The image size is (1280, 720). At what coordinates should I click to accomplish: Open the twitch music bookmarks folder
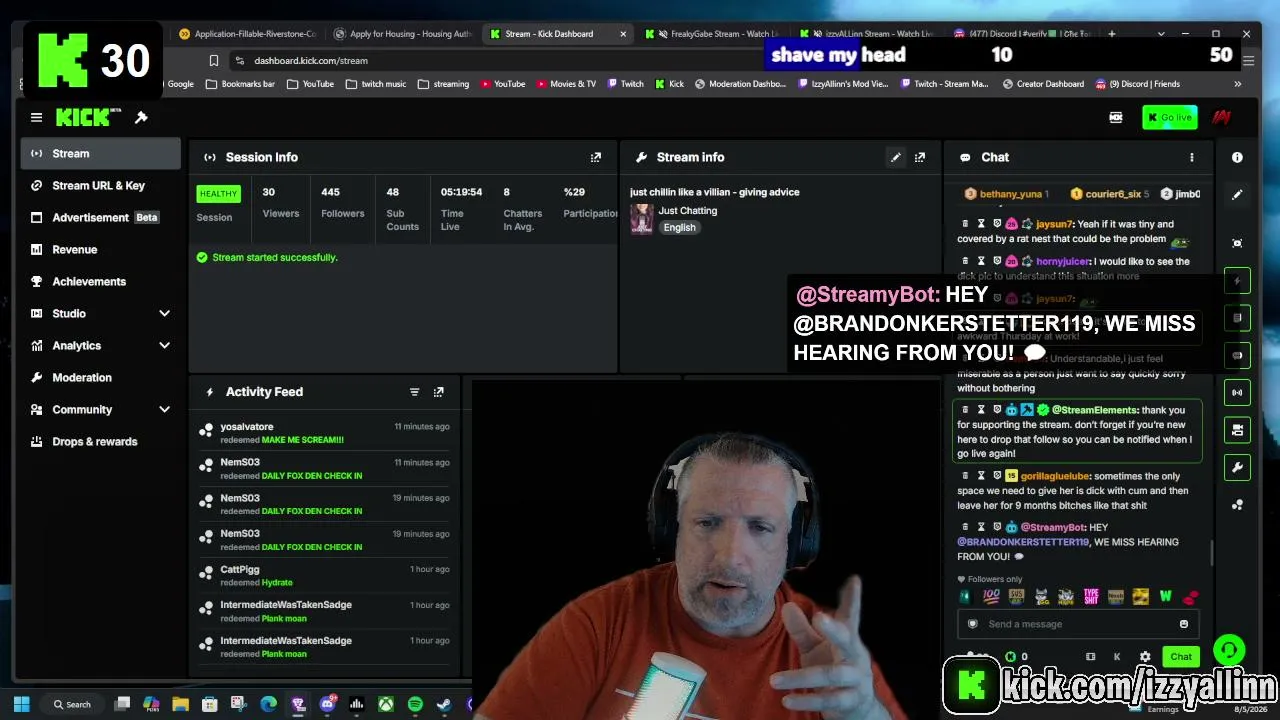pyautogui.click(x=376, y=84)
